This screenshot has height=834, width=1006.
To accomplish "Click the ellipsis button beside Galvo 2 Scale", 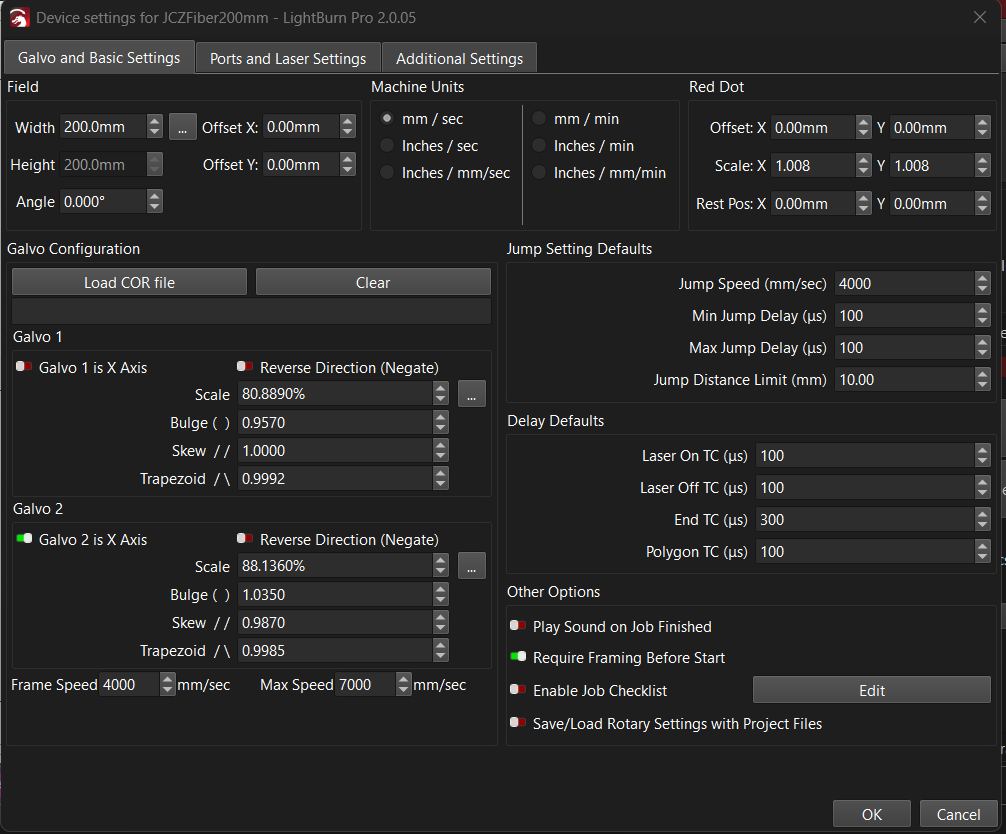I will 472,566.
